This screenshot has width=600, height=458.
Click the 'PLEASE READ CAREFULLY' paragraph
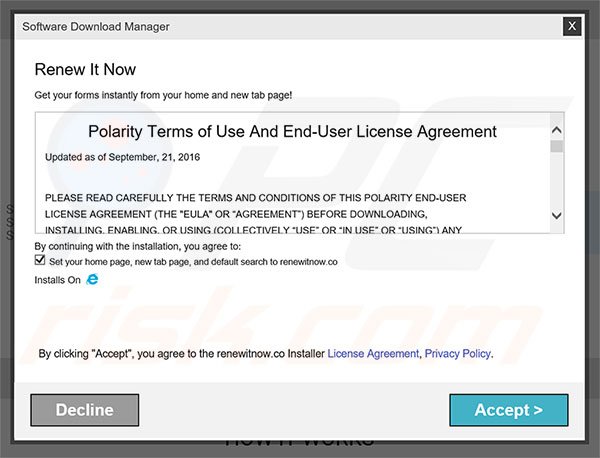point(256,214)
